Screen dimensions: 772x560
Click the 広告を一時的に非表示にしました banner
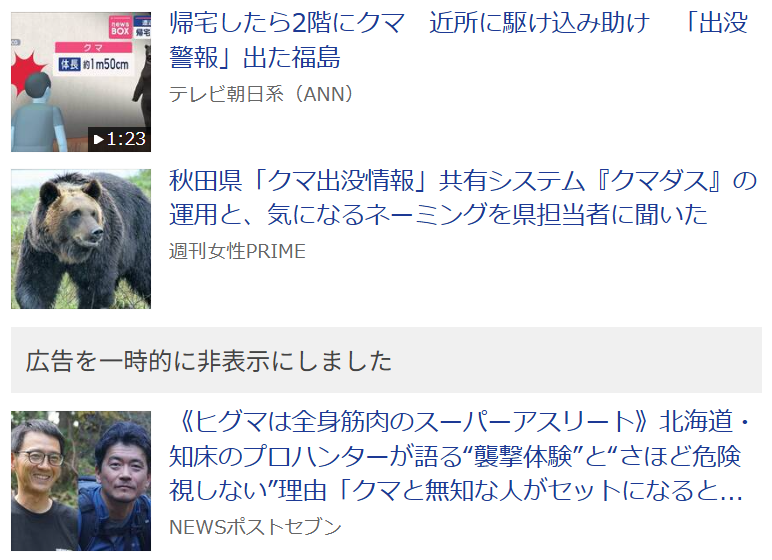tap(386, 360)
